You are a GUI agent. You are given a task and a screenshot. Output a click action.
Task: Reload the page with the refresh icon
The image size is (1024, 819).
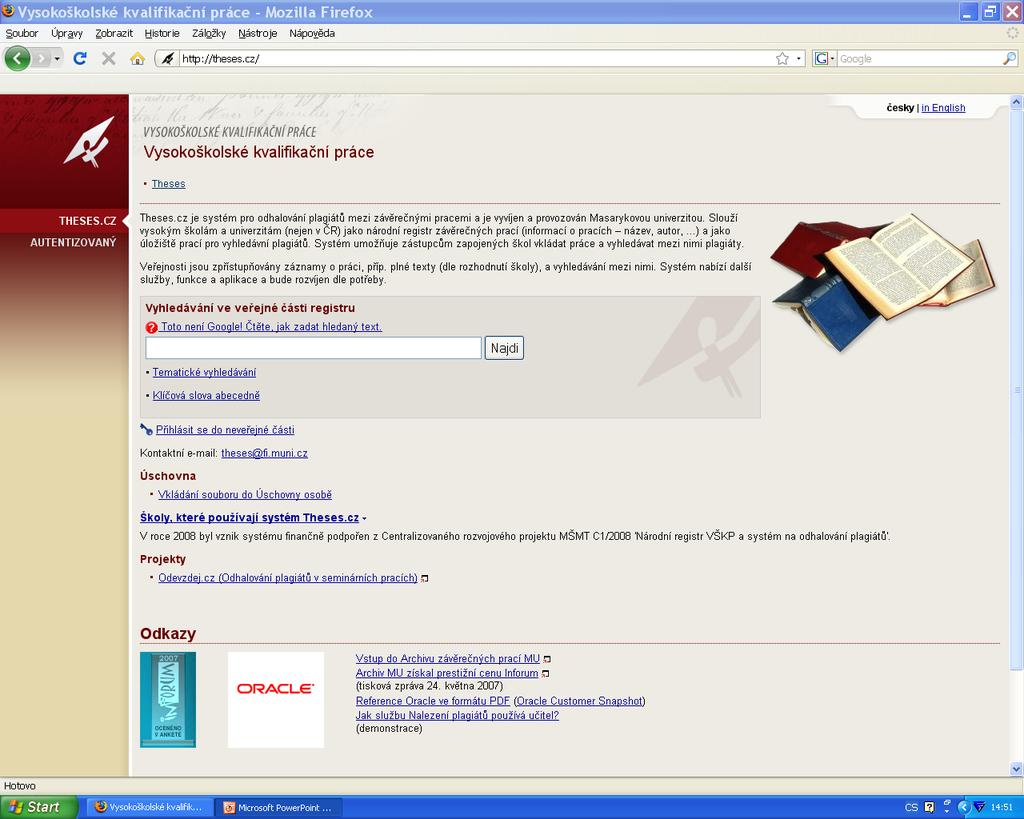point(80,58)
